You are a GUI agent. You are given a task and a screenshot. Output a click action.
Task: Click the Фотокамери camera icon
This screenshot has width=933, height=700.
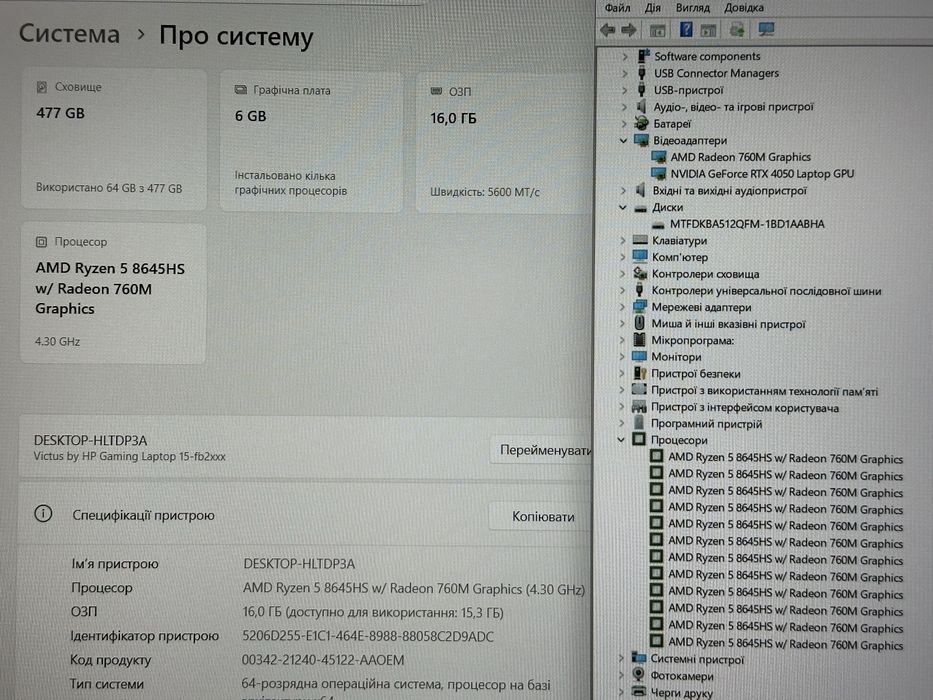tap(638, 674)
